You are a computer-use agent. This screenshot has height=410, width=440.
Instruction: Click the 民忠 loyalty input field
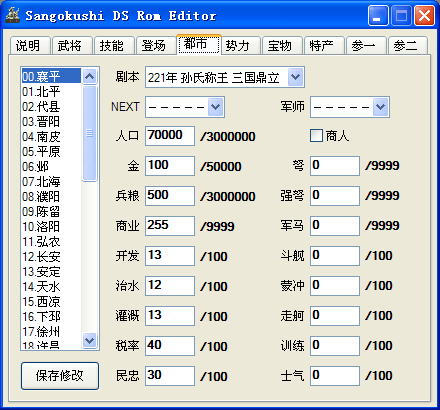(x=170, y=376)
